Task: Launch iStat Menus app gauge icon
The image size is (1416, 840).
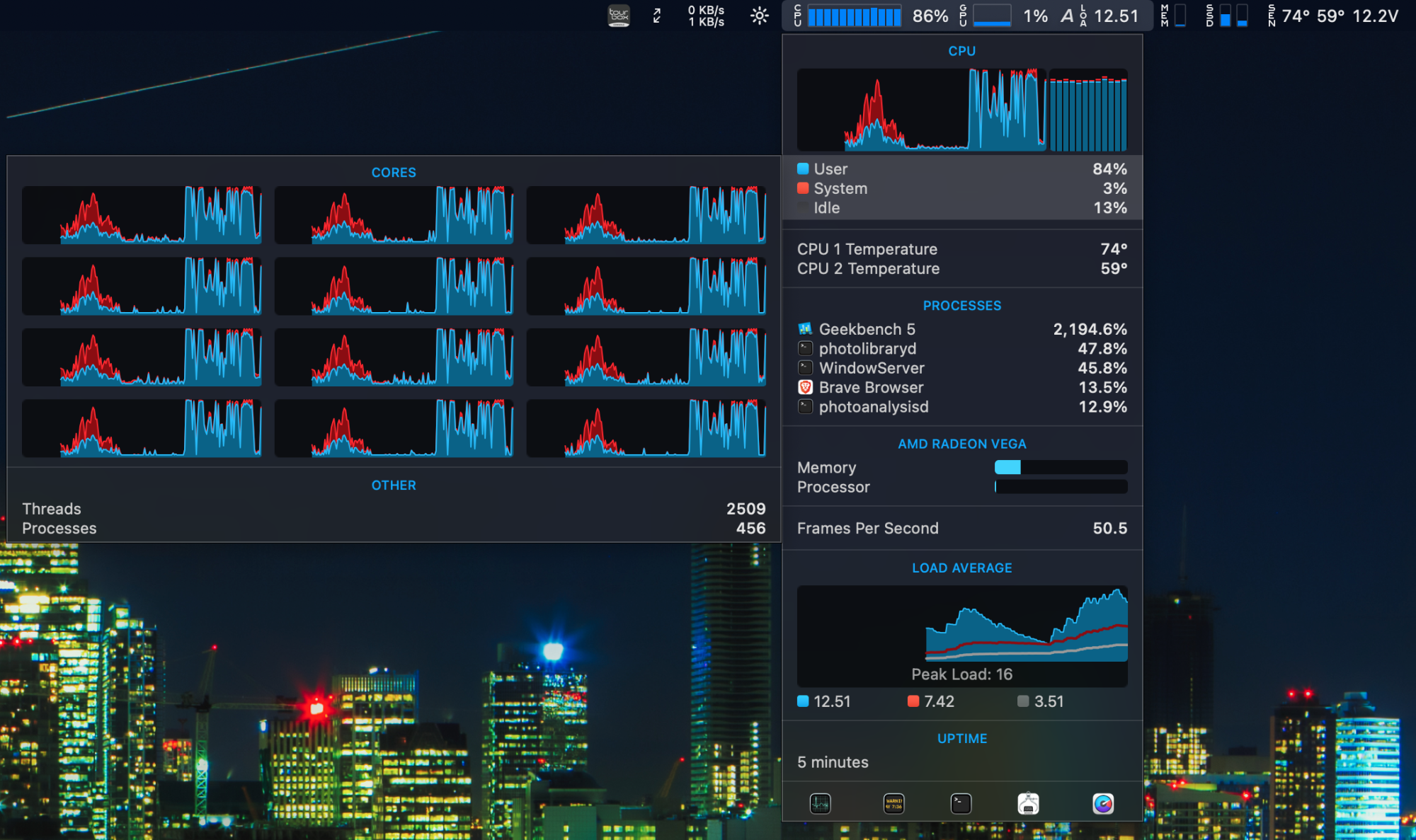Action: [x=1102, y=803]
